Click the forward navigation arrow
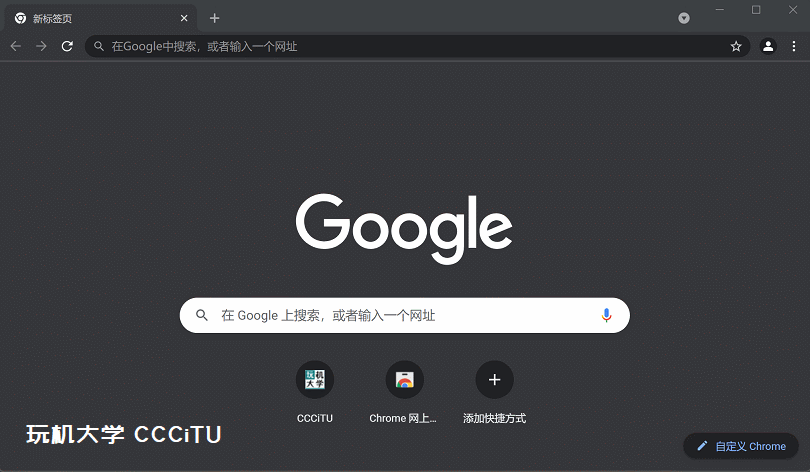This screenshot has height=472, width=810. click(41, 46)
